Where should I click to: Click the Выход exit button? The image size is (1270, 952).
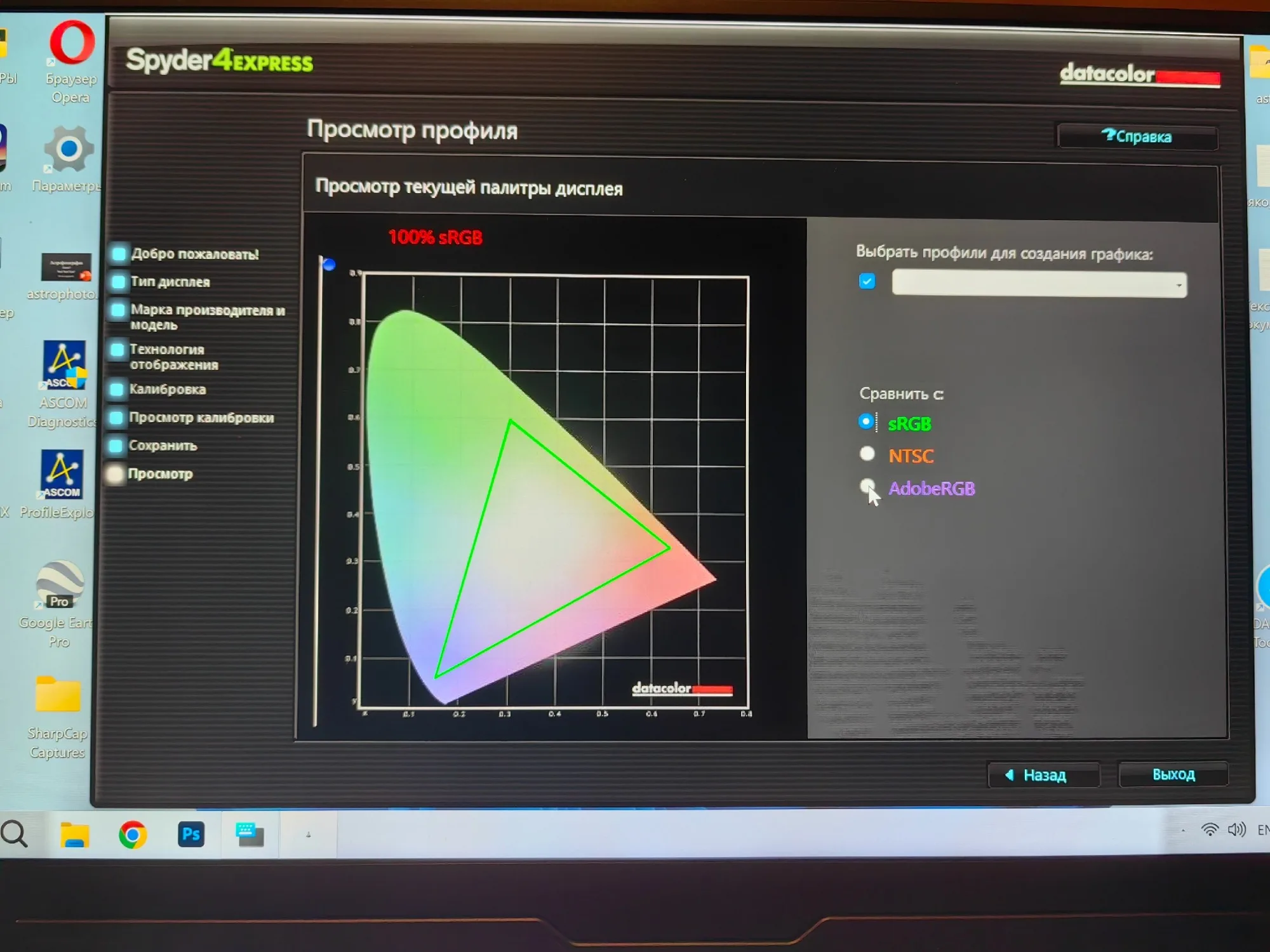1173,774
